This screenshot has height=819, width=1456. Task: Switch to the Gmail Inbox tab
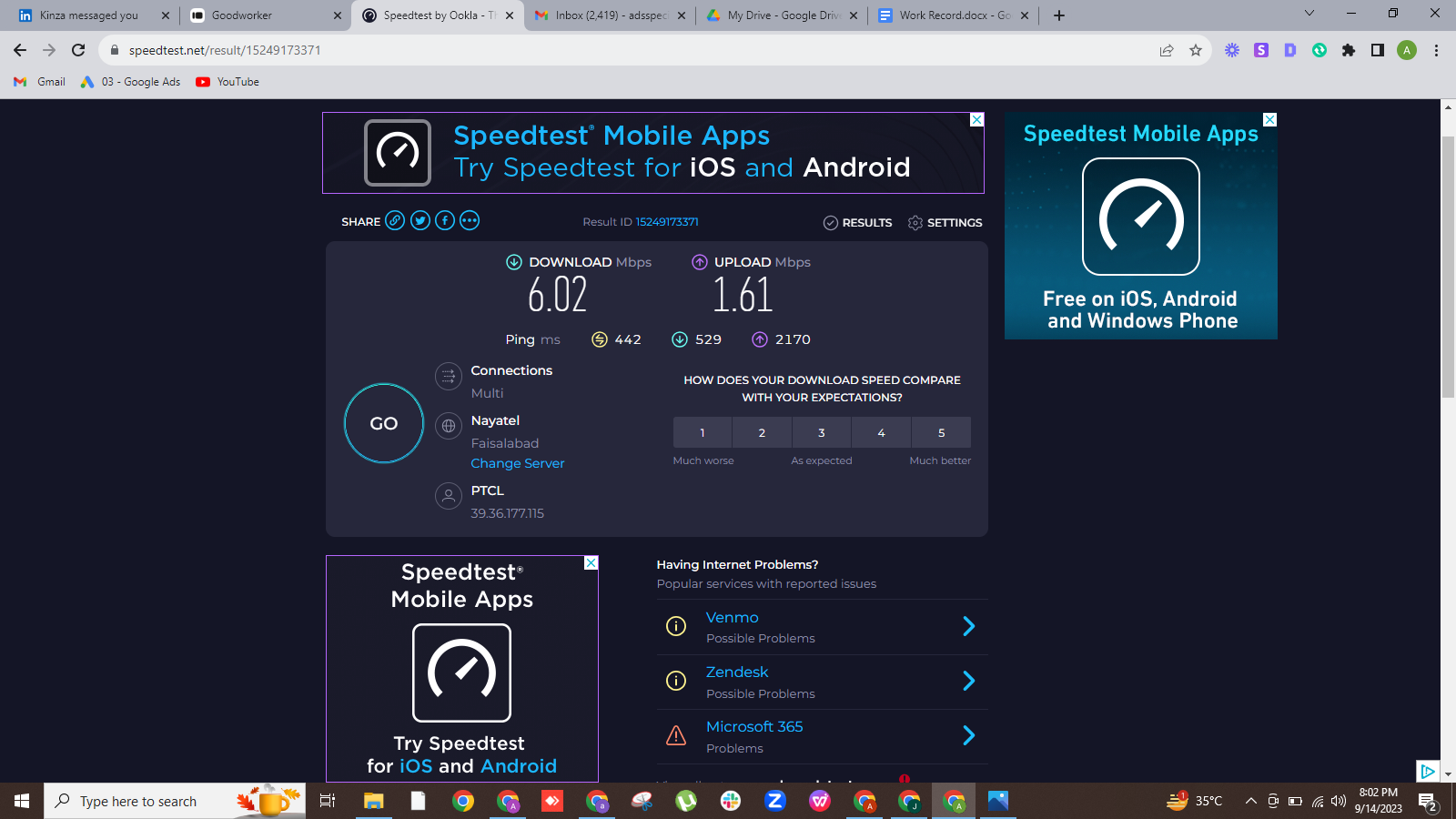[610, 15]
